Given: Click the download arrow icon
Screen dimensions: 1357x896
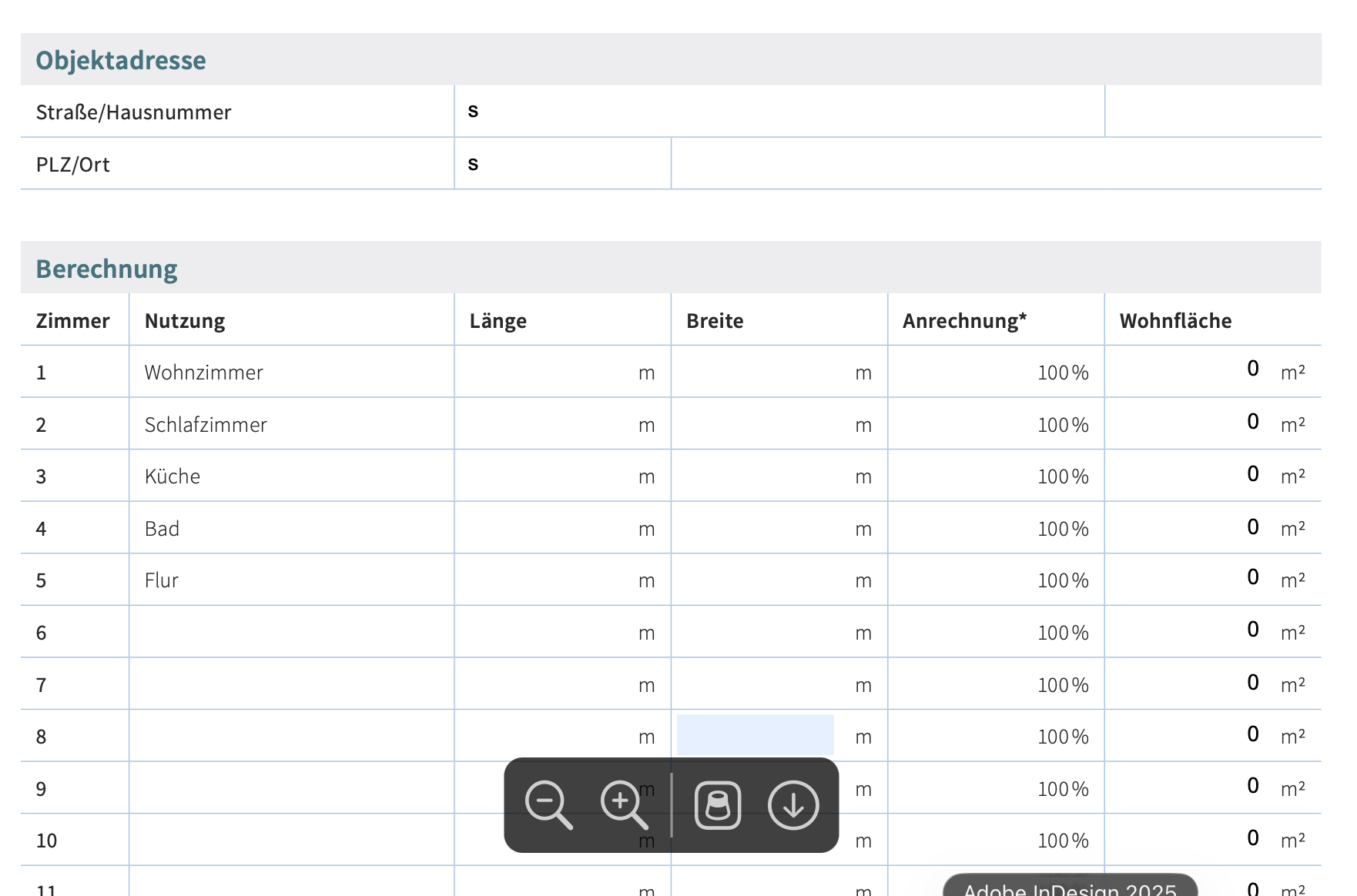Looking at the screenshot, I should 792,805.
